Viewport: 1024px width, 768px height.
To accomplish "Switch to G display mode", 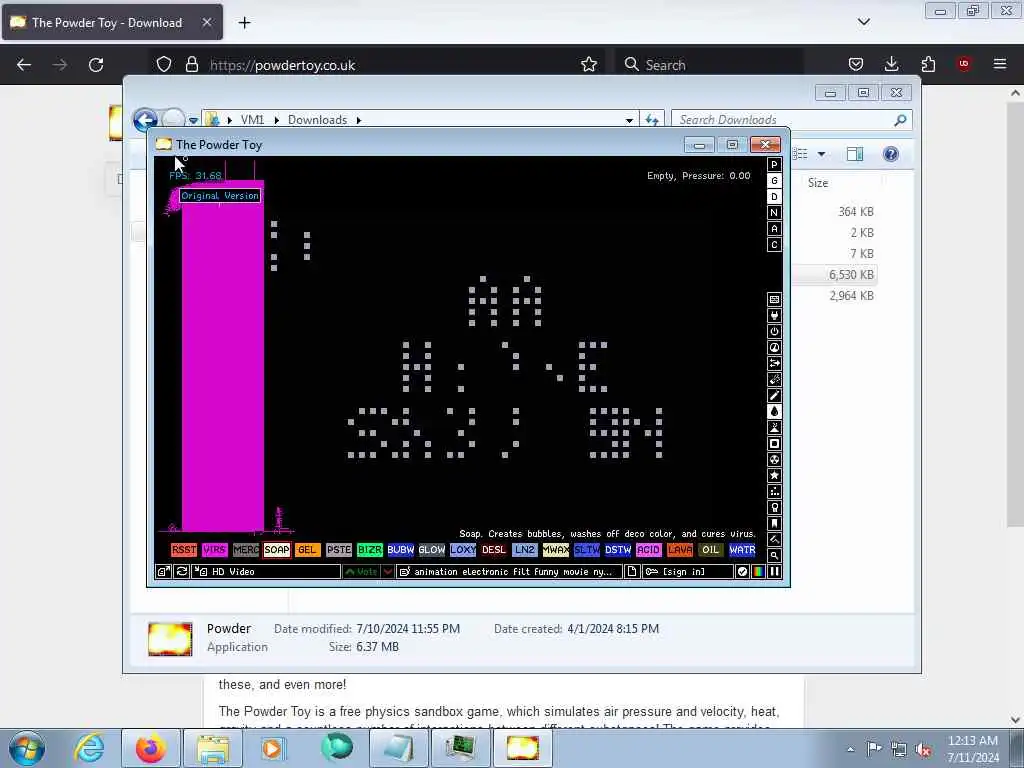I will (x=775, y=181).
